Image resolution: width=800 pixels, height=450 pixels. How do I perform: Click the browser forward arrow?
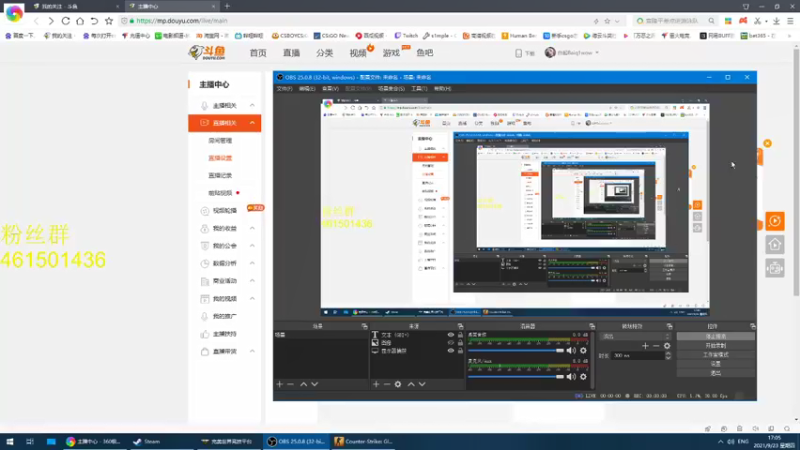coord(51,21)
